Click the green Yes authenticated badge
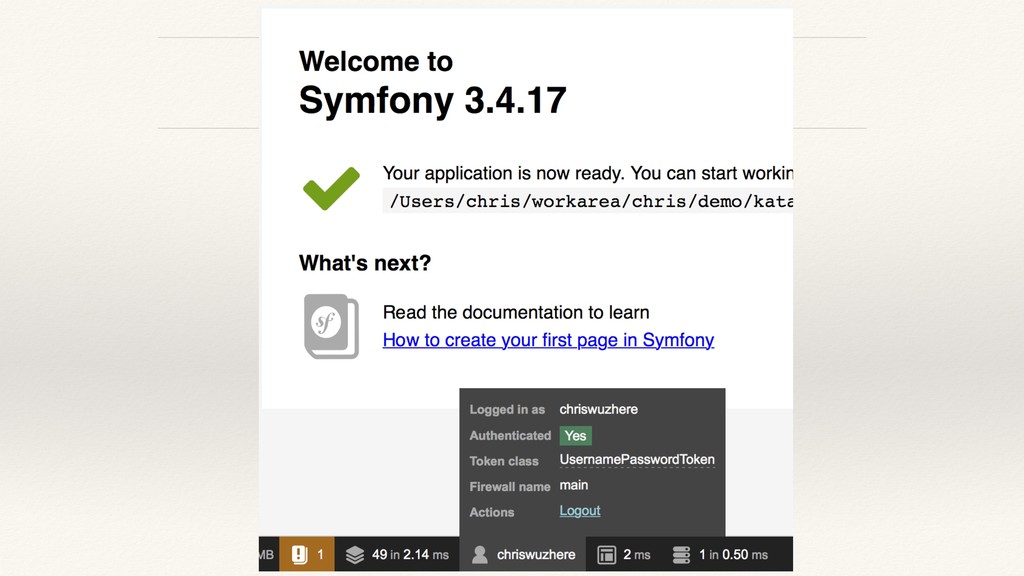Viewport: 1024px width, 576px height. (x=575, y=436)
